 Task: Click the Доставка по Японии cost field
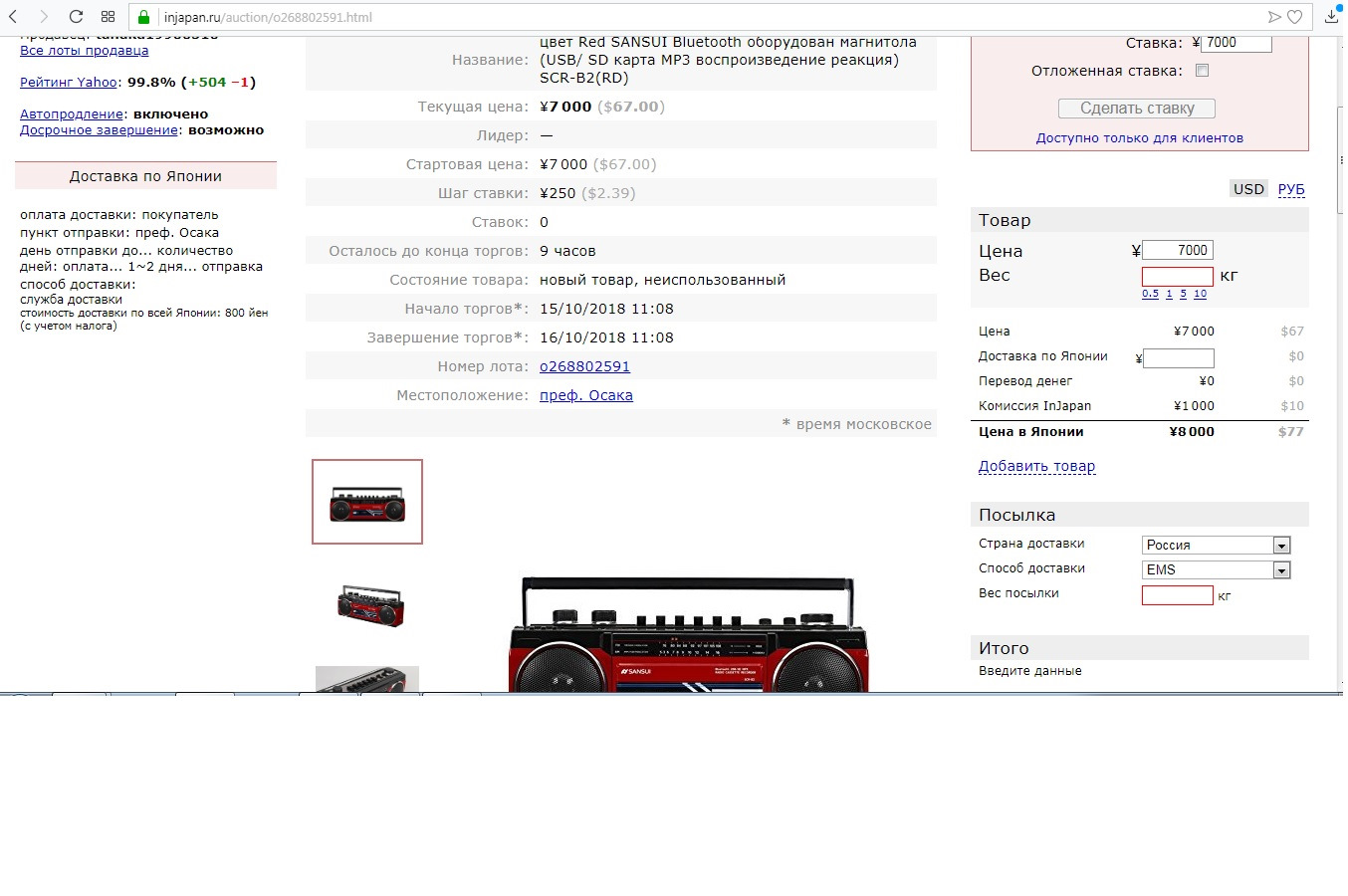pyautogui.click(x=1179, y=357)
